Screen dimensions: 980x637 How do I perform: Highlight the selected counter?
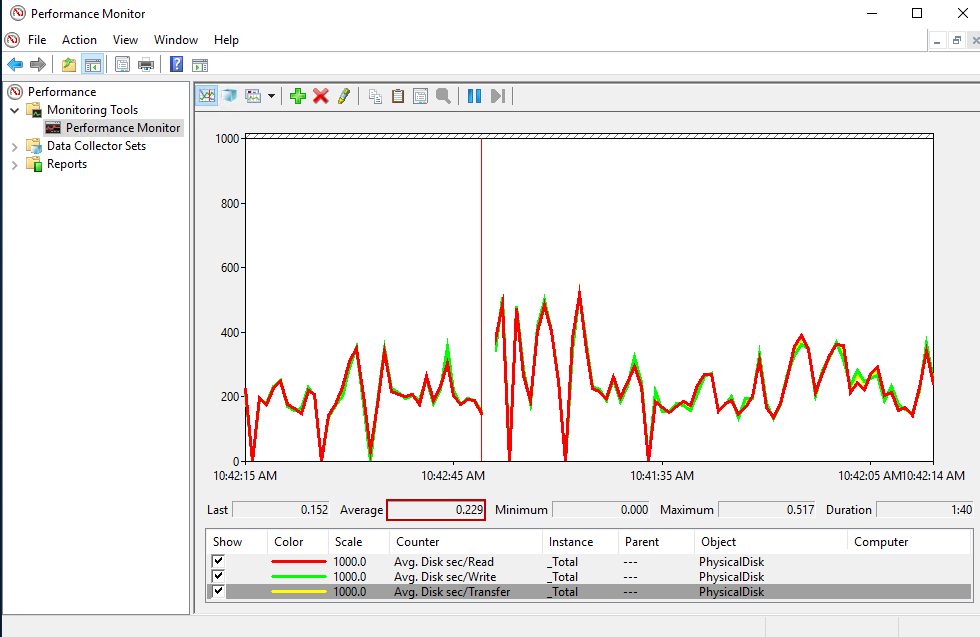342,95
